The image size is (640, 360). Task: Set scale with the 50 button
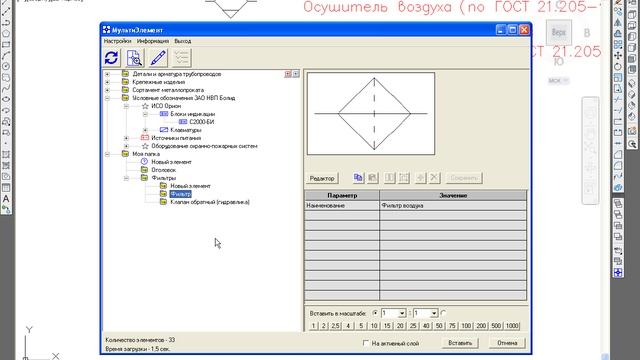pyautogui.click(x=439, y=326)
